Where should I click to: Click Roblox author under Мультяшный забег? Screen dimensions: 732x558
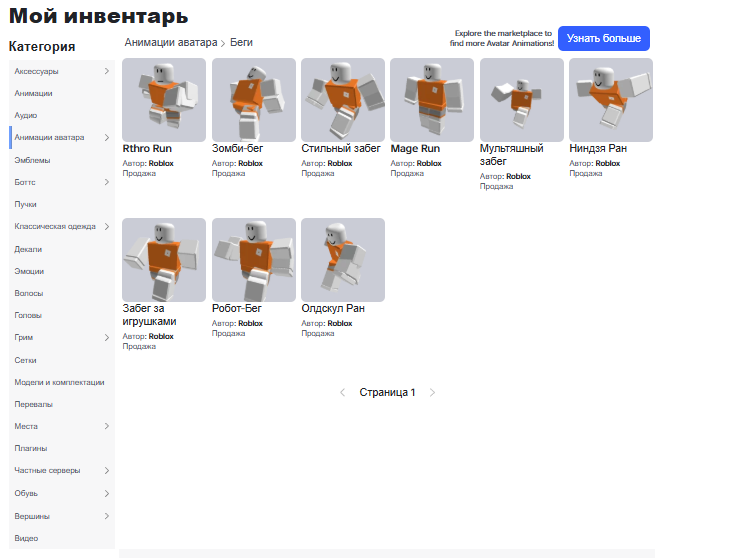[x=519, y=177]
